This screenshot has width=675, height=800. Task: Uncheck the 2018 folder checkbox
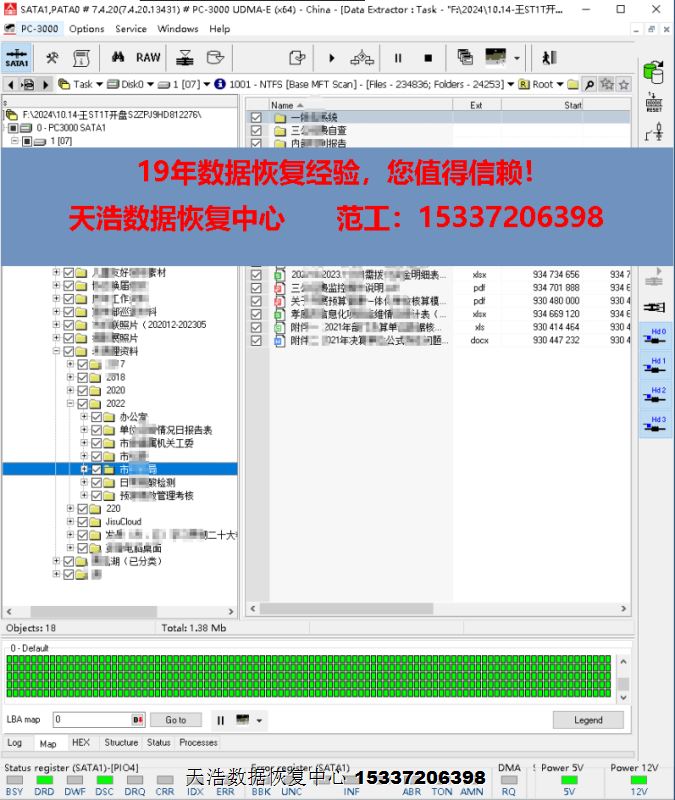(83, 378)
